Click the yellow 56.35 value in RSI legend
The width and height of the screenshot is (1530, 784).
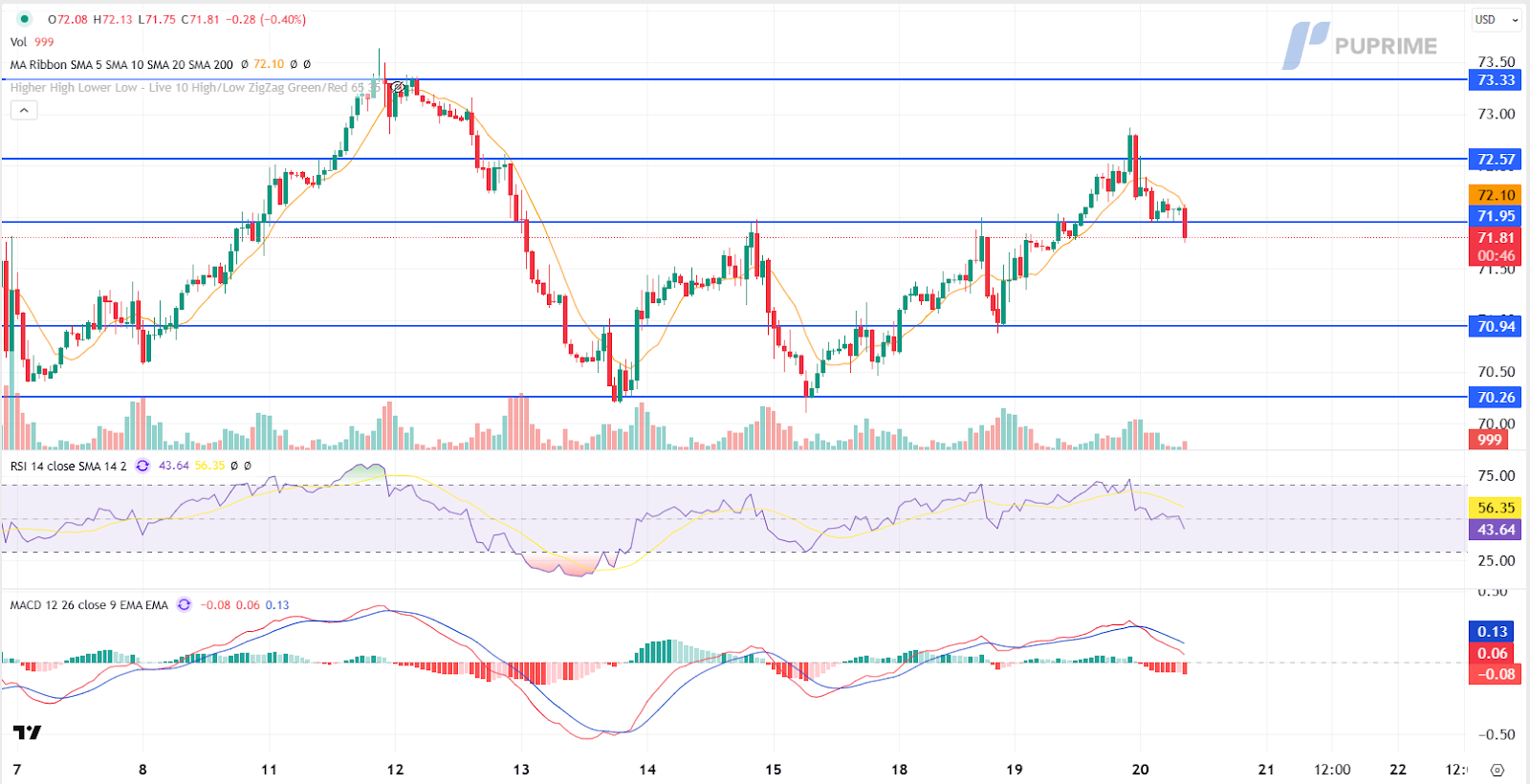coord(210,466)
